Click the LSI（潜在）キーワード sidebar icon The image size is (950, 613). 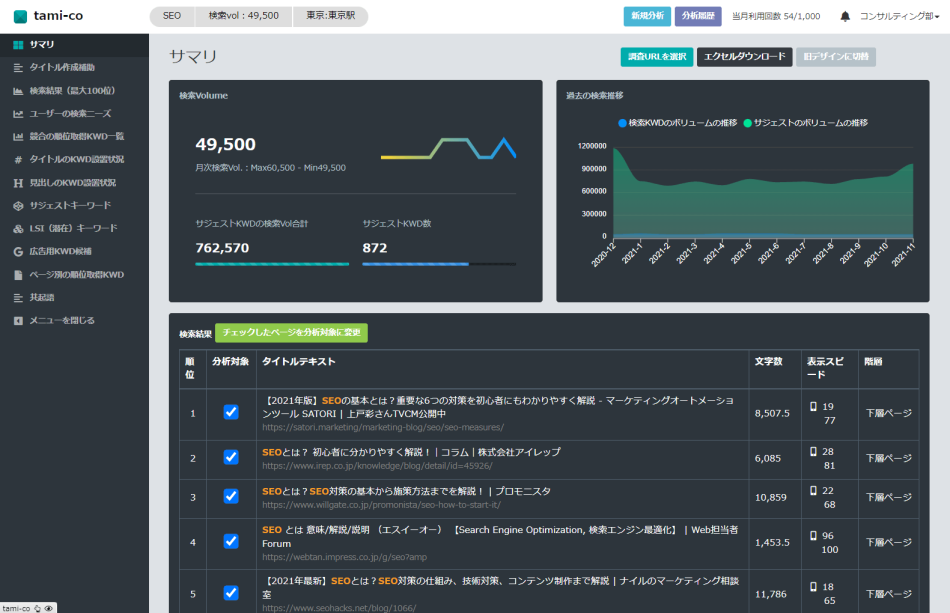[18, 228]
